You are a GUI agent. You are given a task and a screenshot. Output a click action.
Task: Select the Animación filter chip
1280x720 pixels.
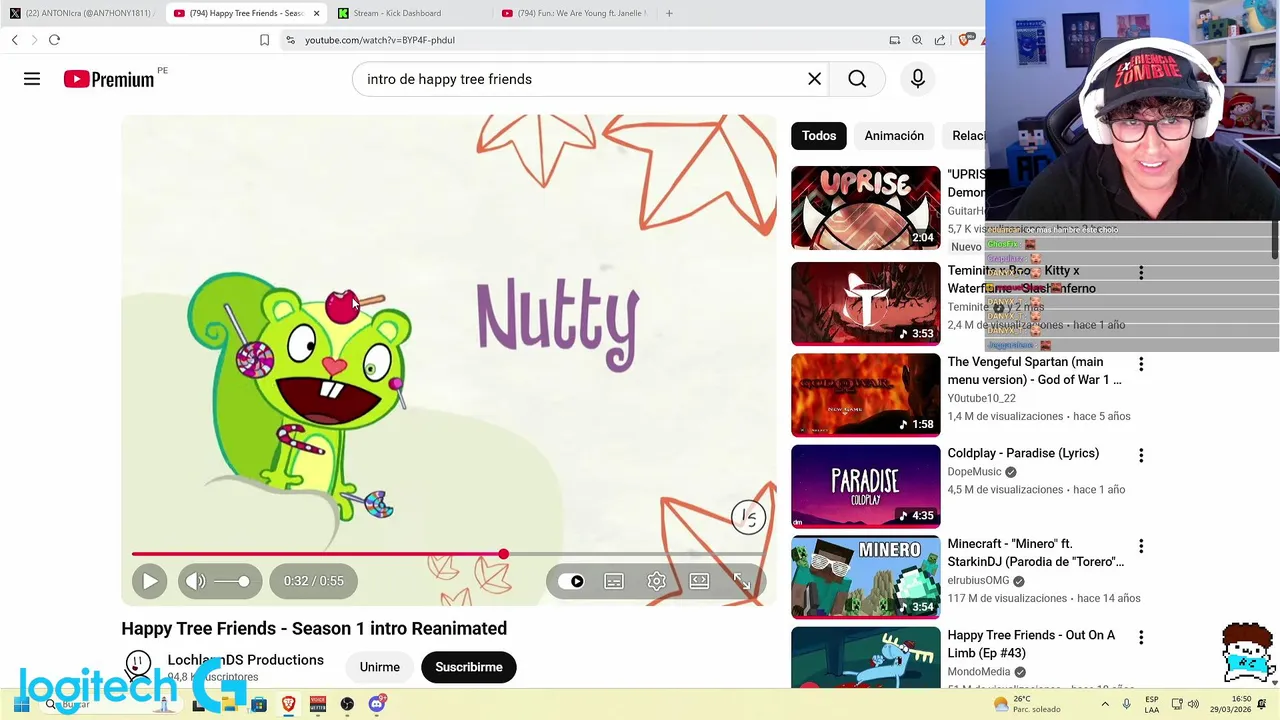(894, 136)
